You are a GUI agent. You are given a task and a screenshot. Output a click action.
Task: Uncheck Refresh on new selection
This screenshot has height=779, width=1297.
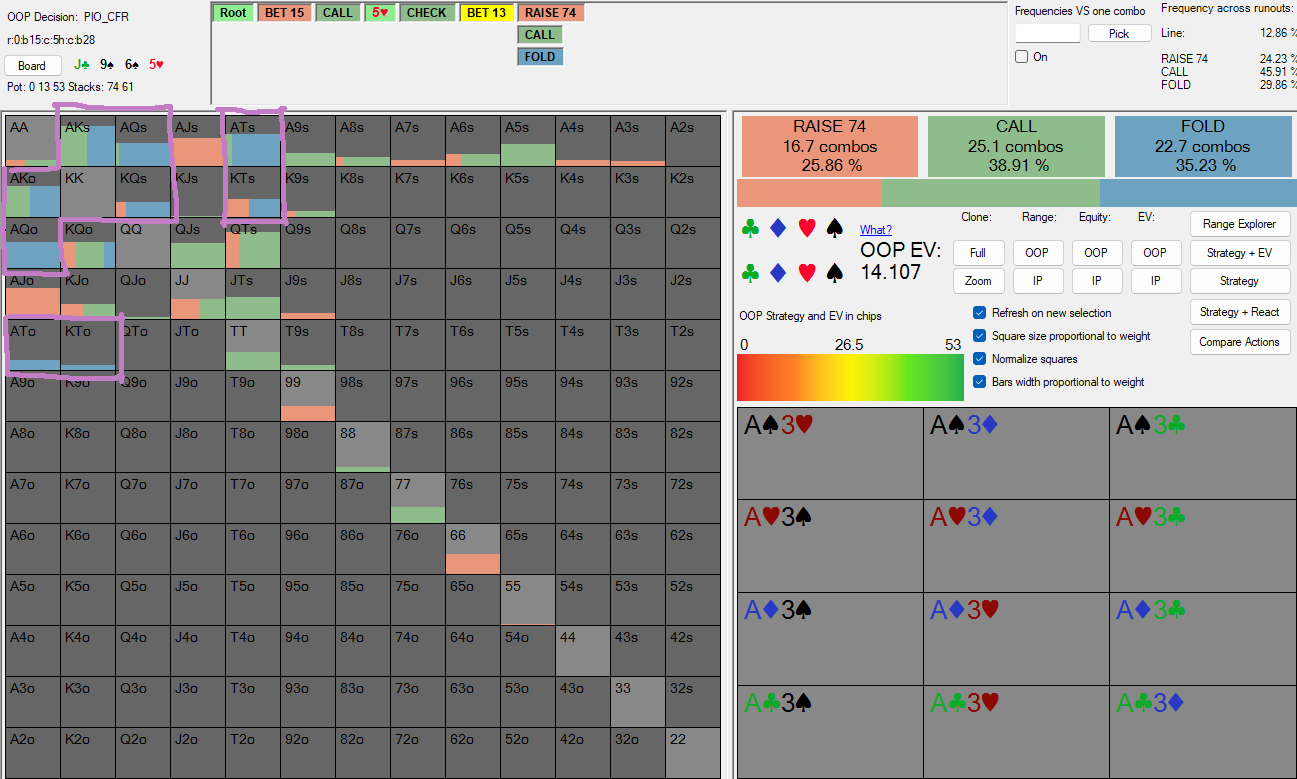coord(980,313)
